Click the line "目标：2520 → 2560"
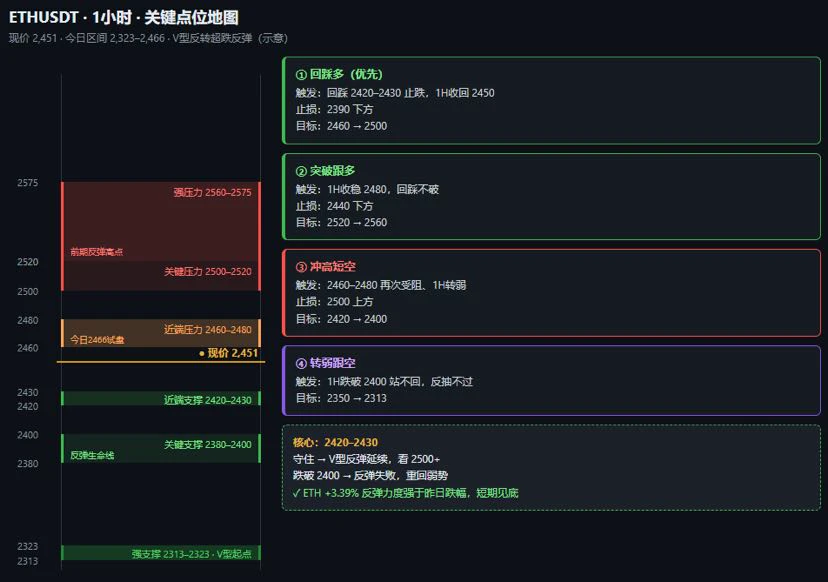The width and height of the screenshot is (828, 582). pyautogui.click(x=341, y=222)
